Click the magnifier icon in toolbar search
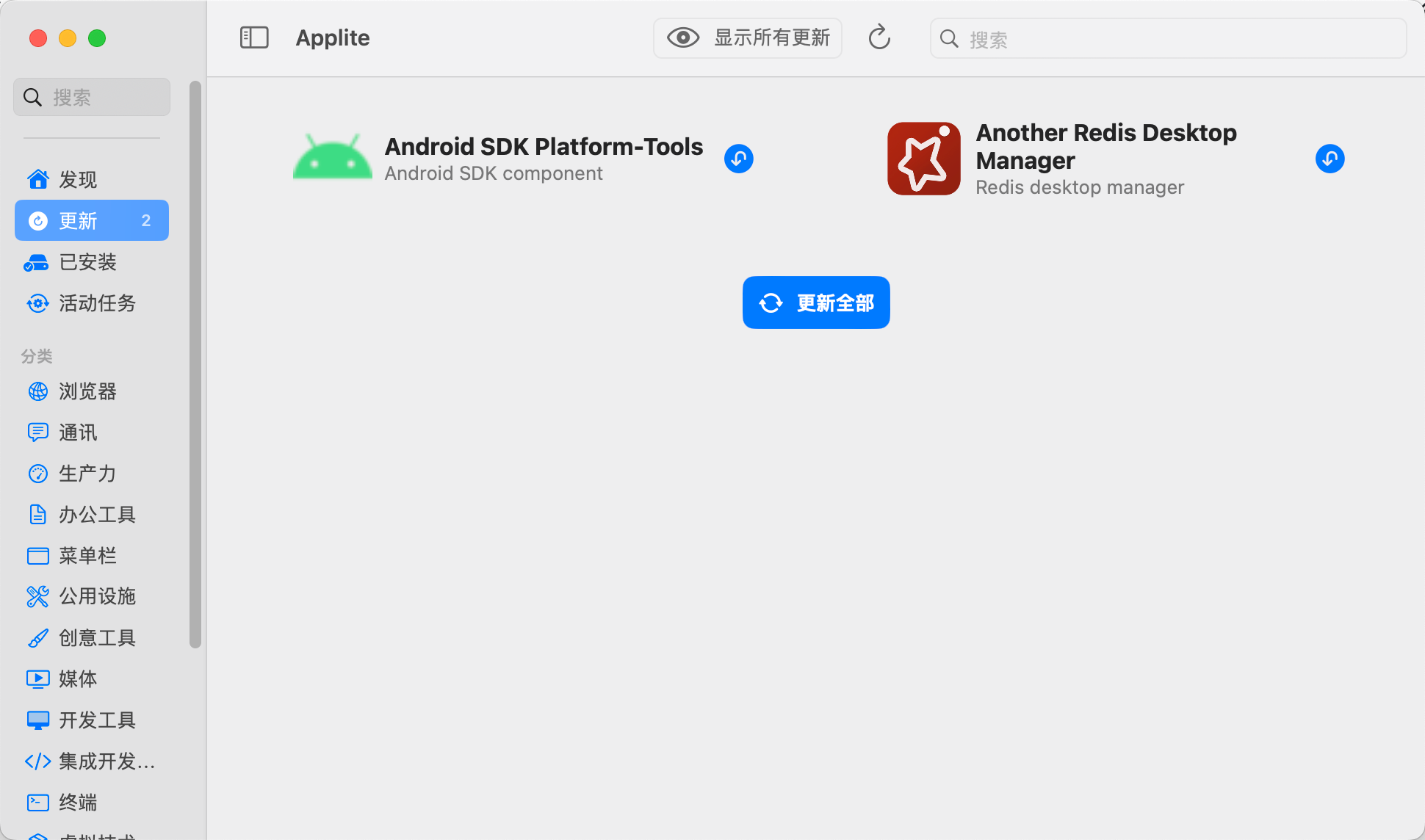The height and width of the screenshot is (840, 1425). 949,38
